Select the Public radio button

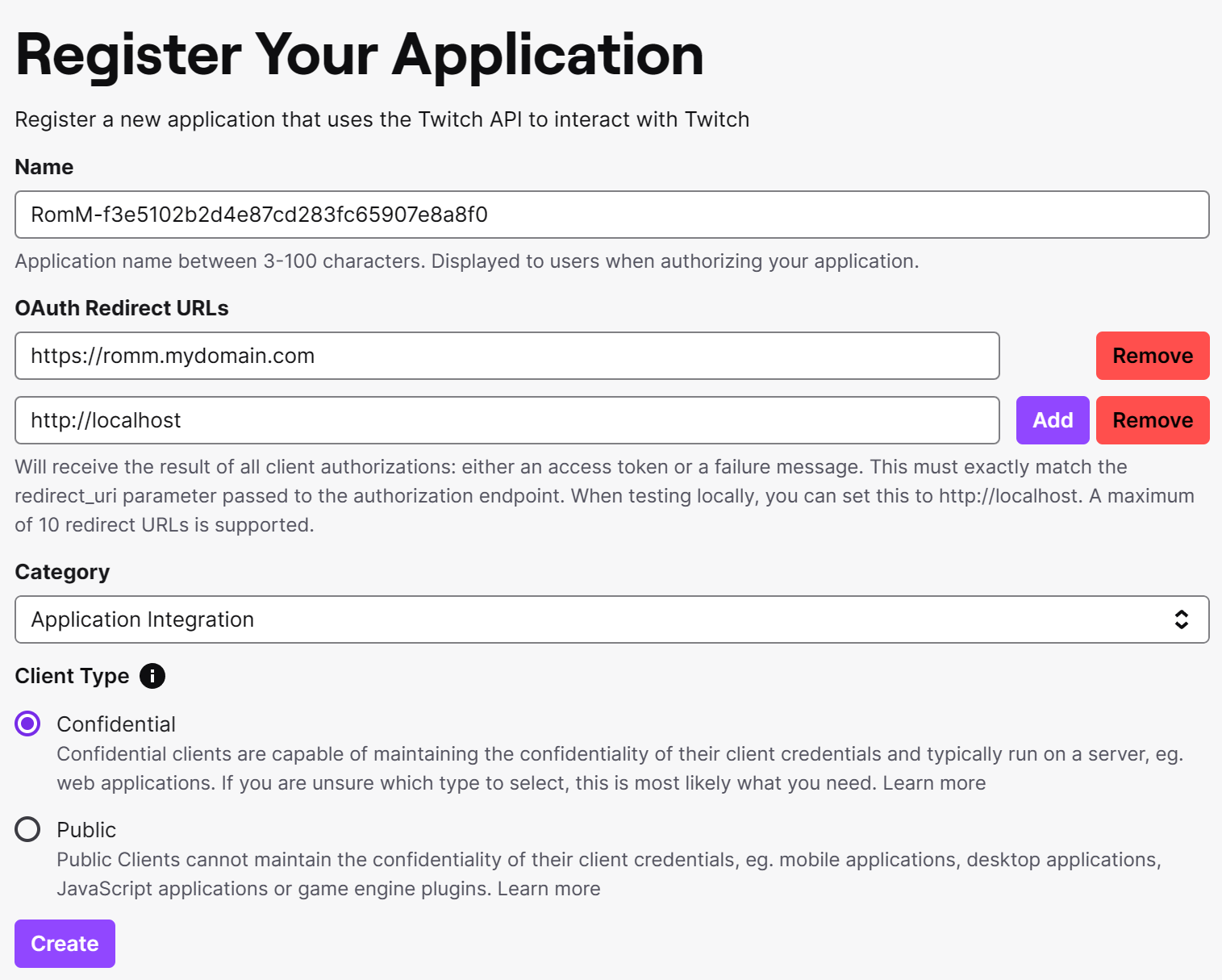pos(27,829)
